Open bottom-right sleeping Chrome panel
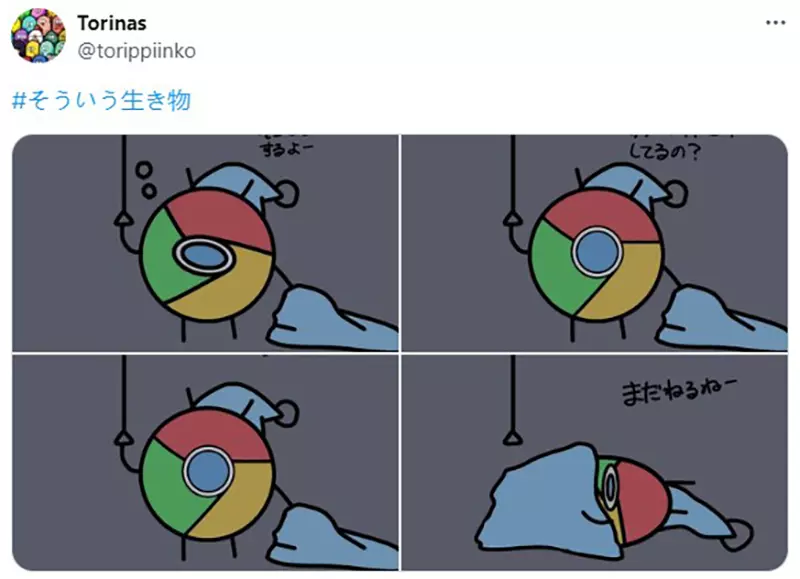 tap(595, 463)
